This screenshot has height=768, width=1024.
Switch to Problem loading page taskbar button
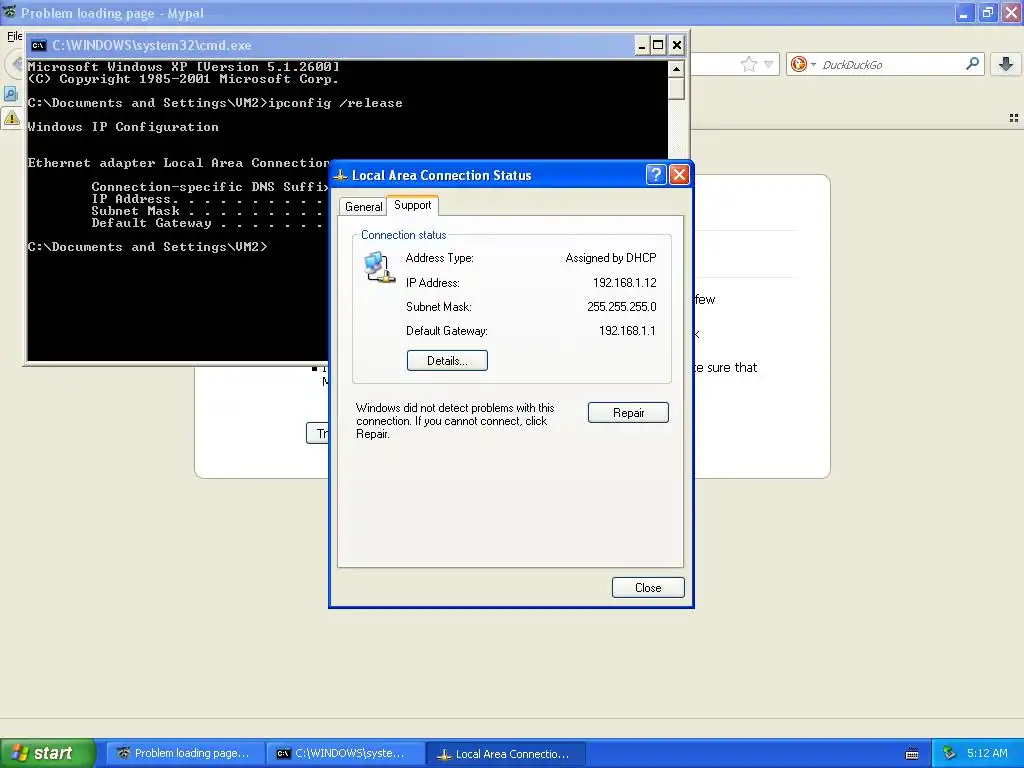[x=185, y=753]
